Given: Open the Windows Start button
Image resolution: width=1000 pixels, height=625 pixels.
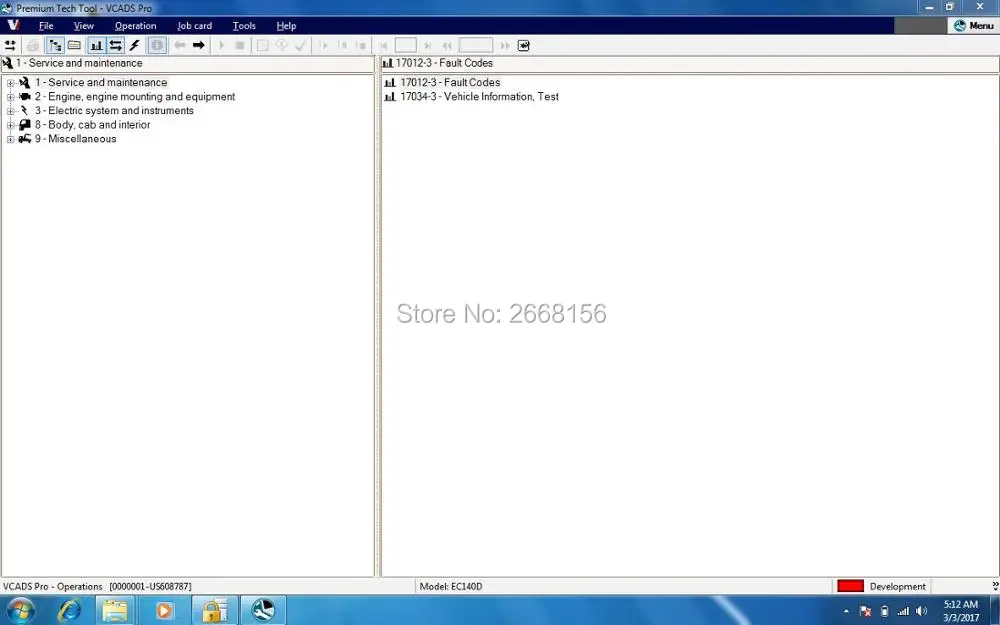Looking at the screenshot, I should click(x=19, y=610).
